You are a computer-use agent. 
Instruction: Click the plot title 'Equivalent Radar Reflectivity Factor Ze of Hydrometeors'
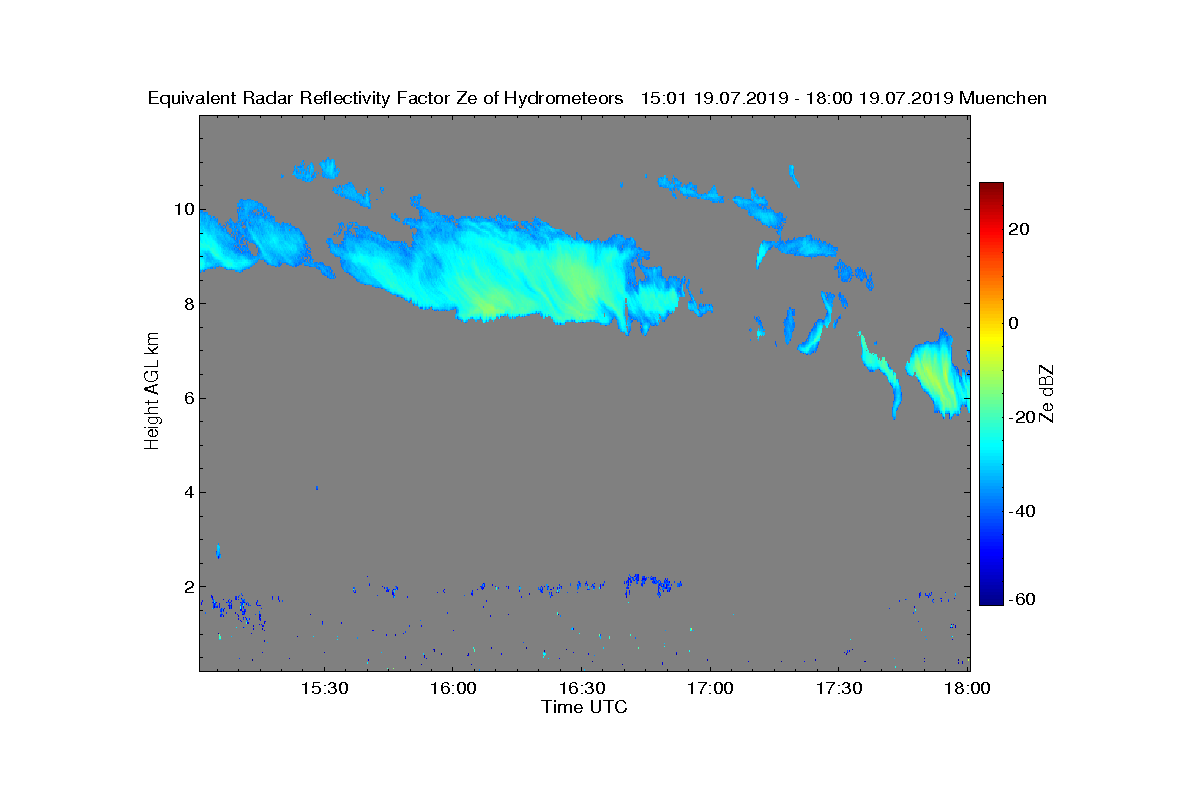386,98
